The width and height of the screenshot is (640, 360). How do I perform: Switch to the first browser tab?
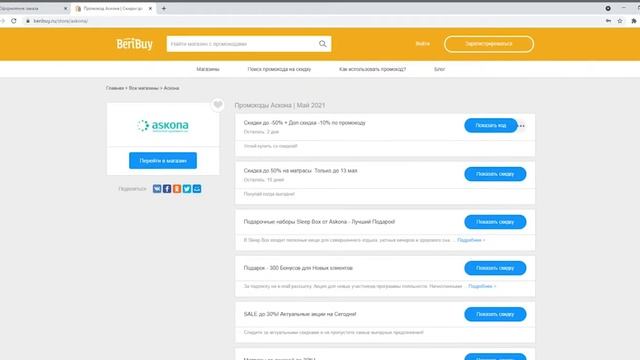[x=33, y=8]
